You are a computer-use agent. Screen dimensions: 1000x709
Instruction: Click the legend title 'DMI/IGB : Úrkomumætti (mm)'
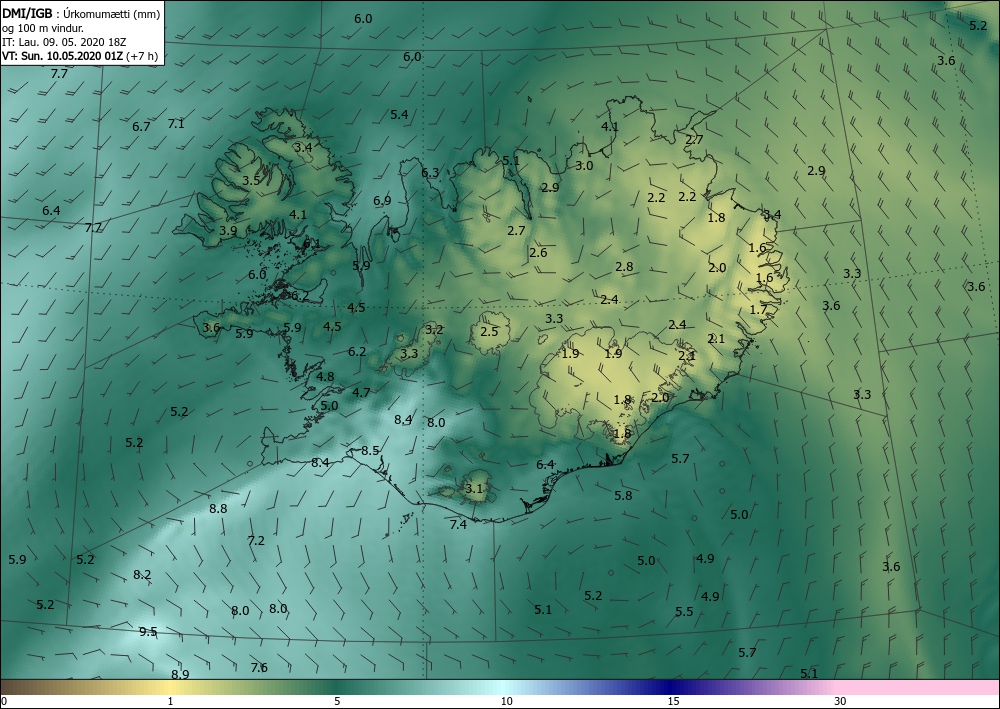tap(81, 13)
